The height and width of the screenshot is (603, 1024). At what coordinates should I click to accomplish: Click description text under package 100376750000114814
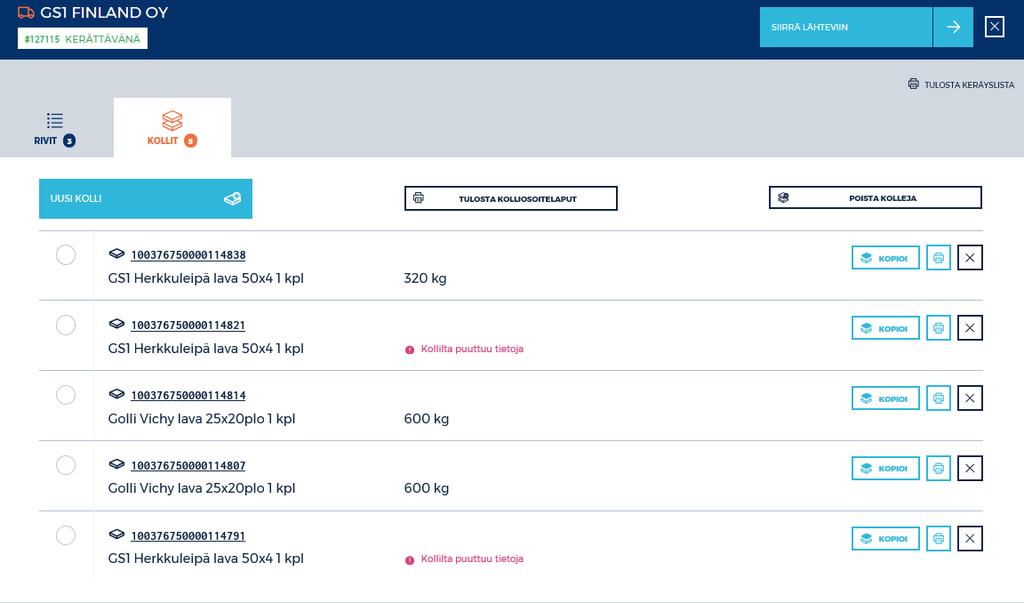[202, 419]
